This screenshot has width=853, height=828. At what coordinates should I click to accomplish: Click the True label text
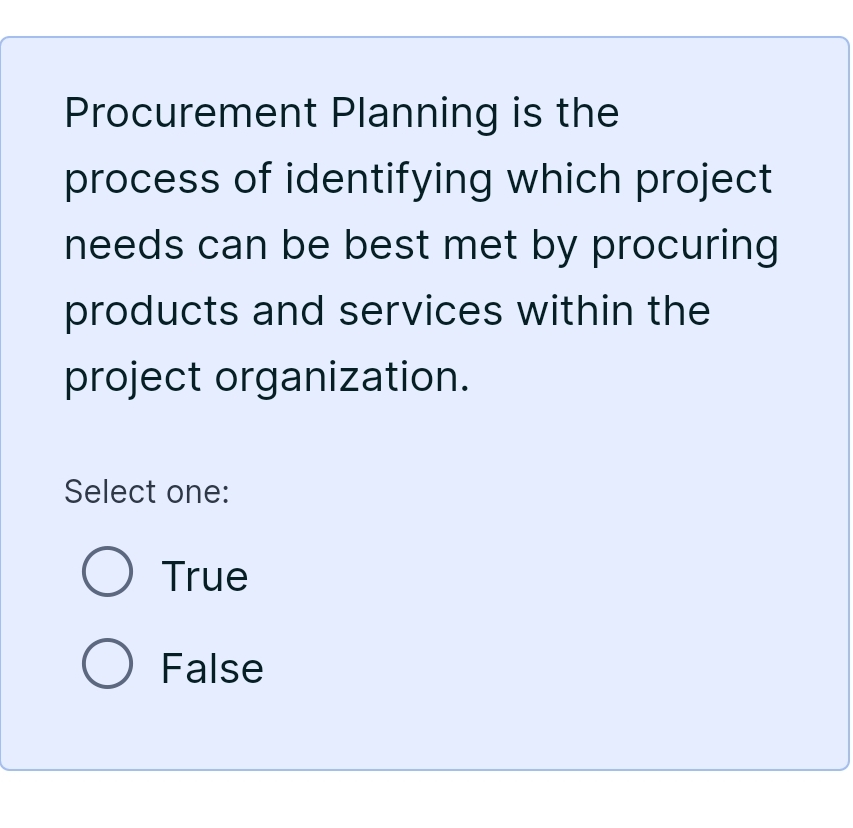pos(204,575)
